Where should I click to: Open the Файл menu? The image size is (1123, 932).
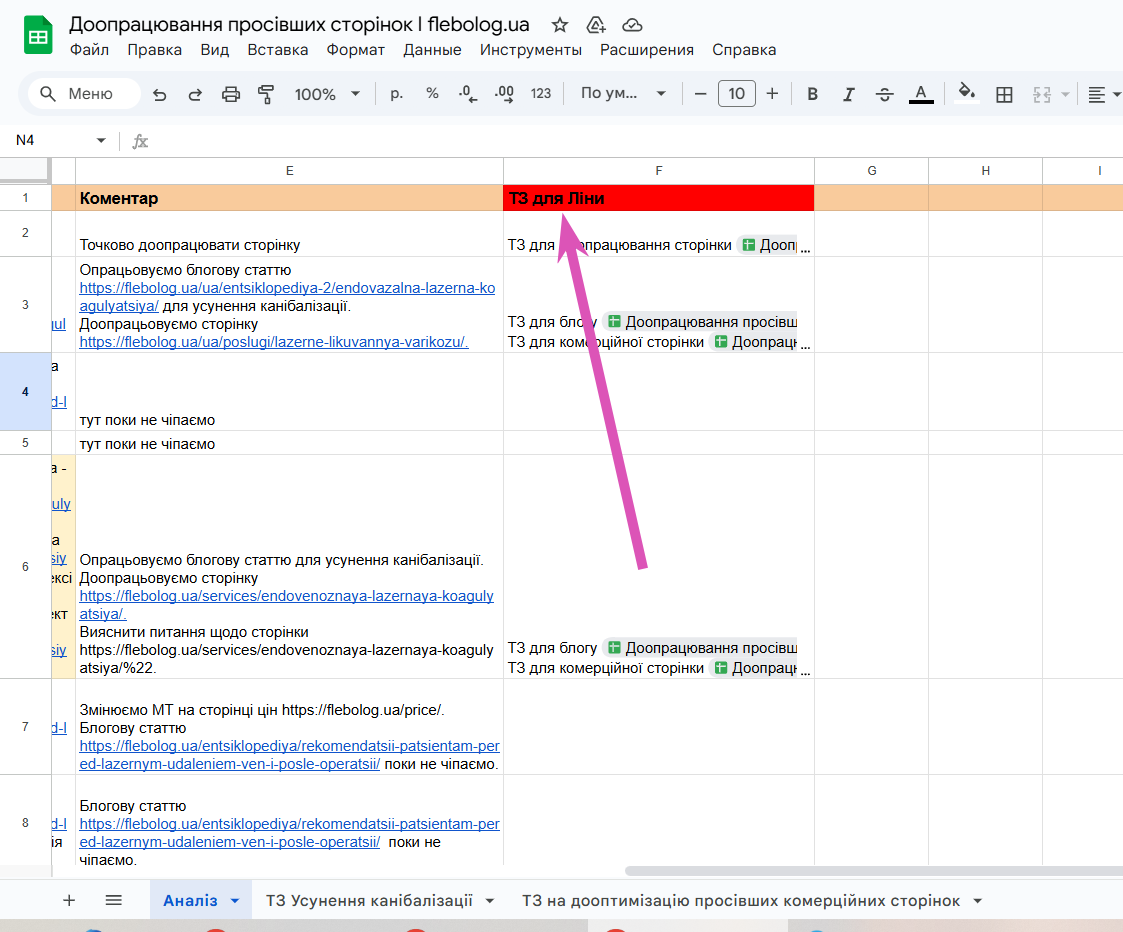point(90,50)
